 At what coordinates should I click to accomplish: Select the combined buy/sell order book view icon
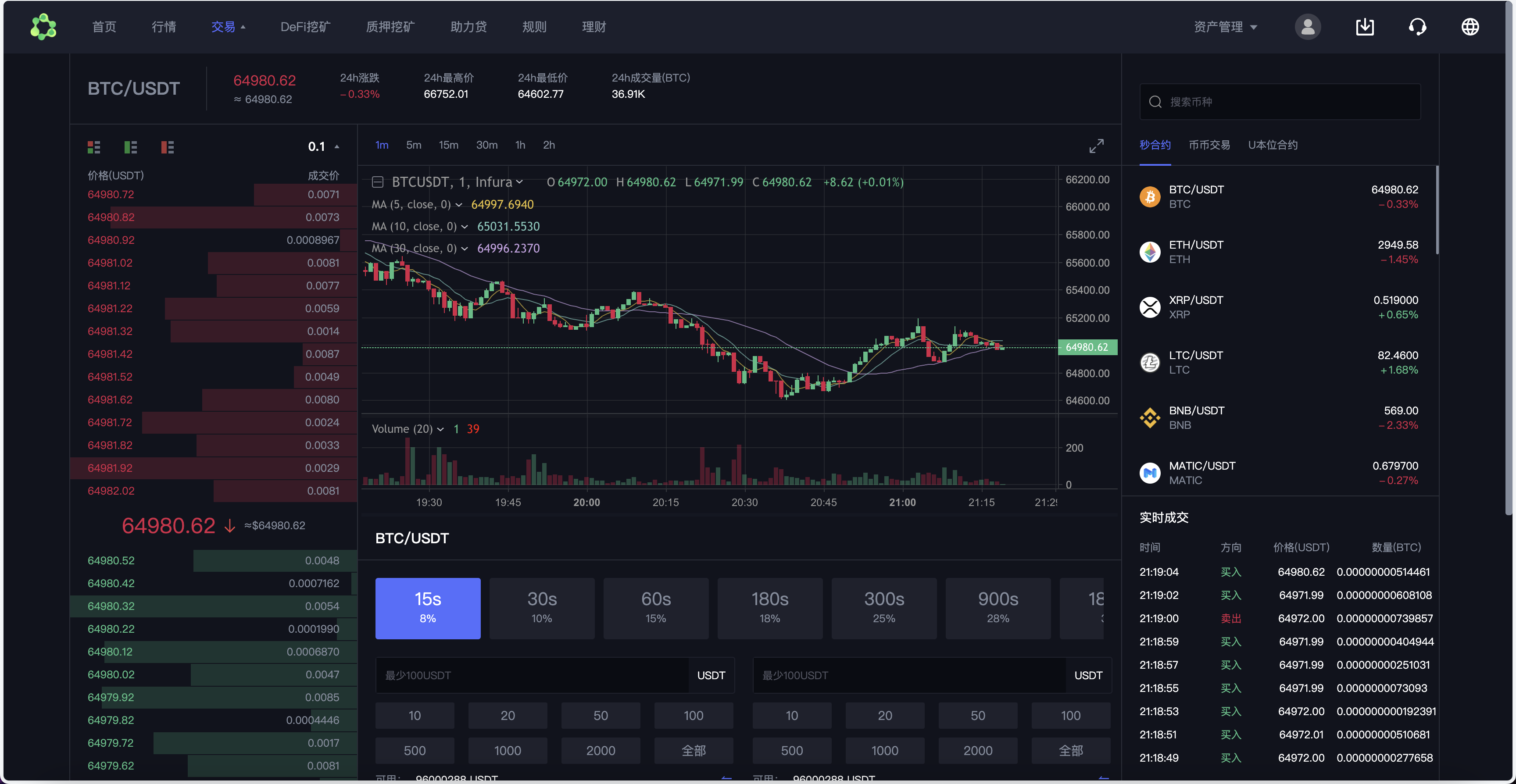coord(93,147)
